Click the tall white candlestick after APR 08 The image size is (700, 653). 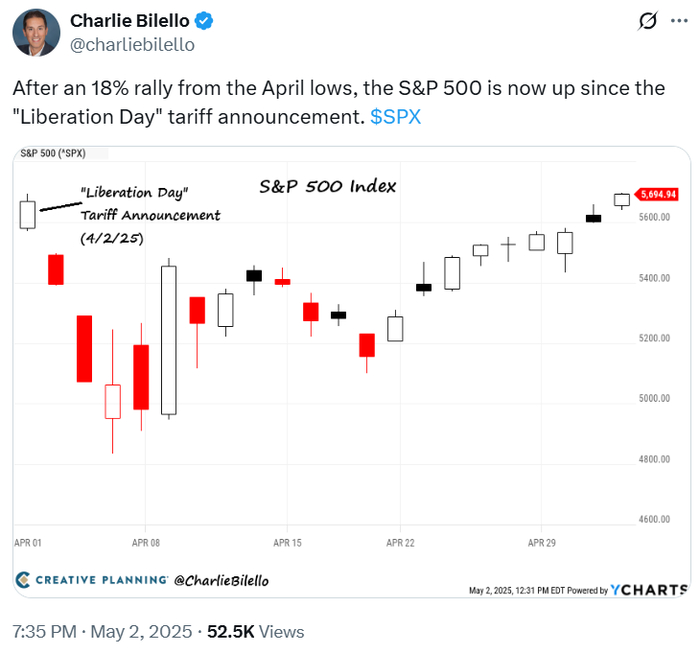tap(169, 340)
